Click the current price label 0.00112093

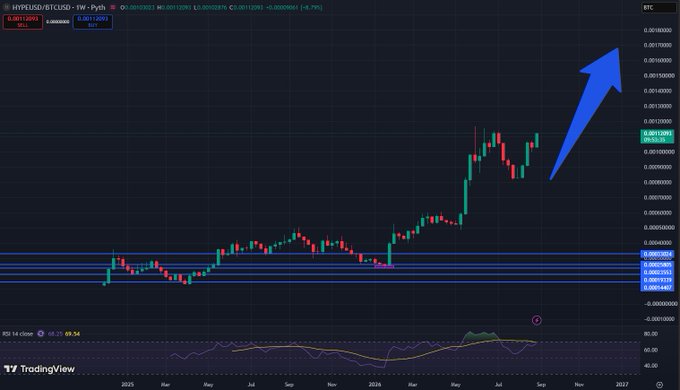tap(657, 136)
